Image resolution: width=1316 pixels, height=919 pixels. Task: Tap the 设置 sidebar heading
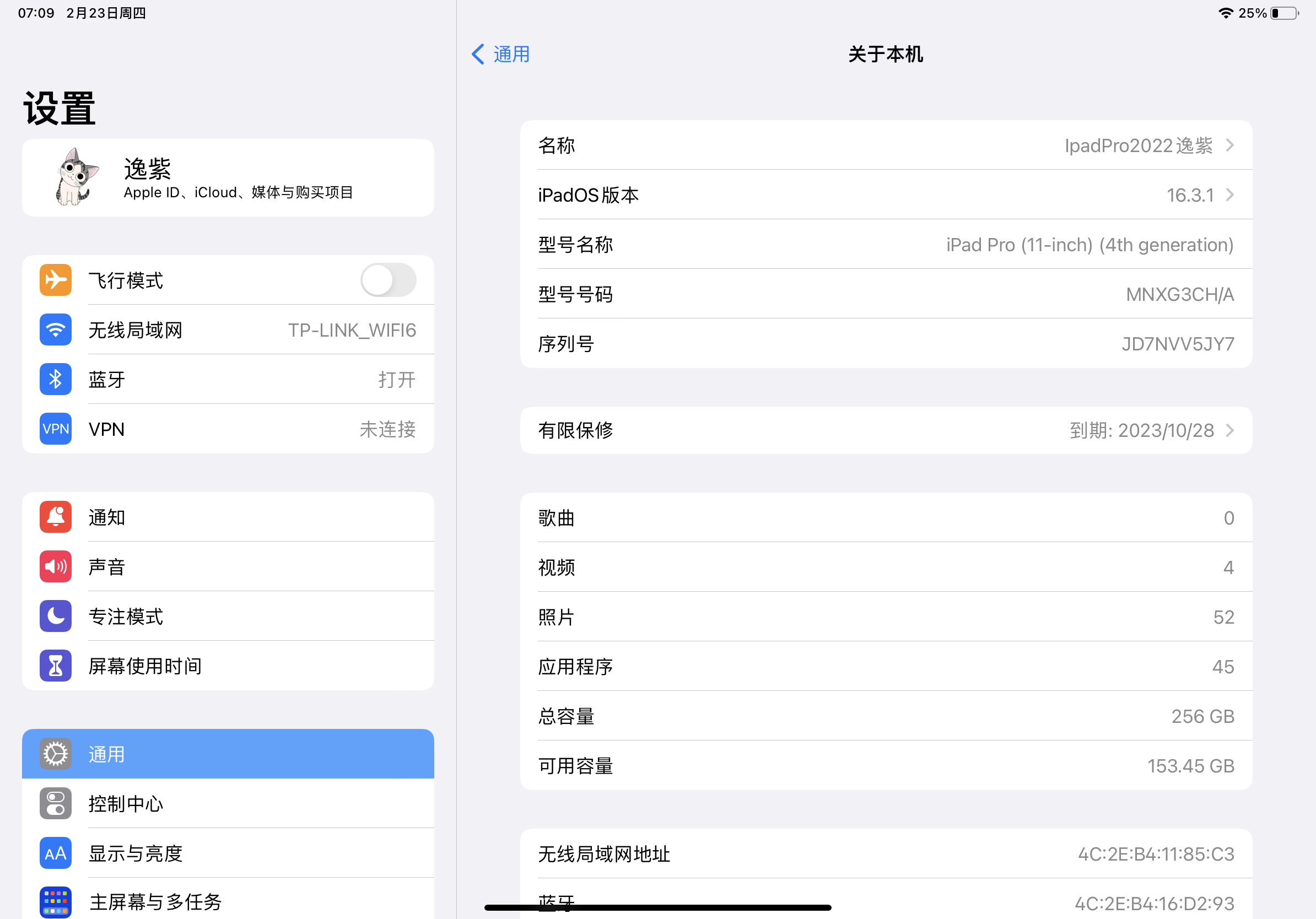pos(59,109)
